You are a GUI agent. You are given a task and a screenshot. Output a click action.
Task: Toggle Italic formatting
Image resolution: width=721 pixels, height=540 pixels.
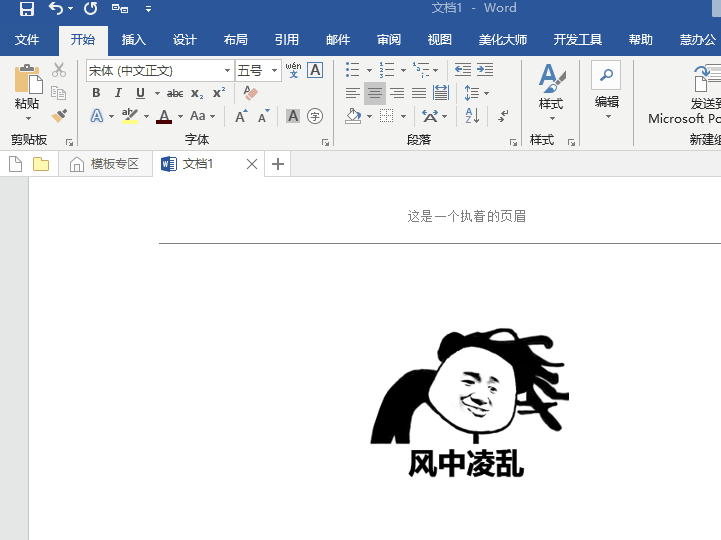pyautogui.click(x=118, y=93)
